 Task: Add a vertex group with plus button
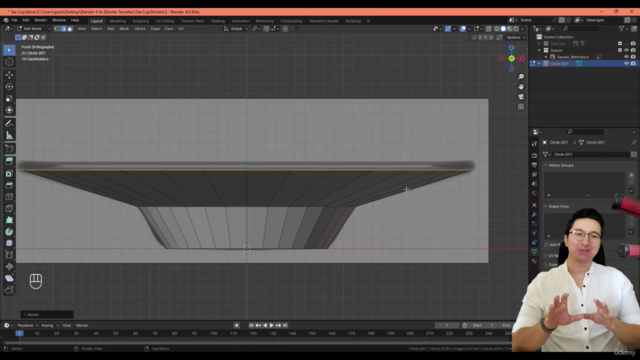tap(631, 175)
